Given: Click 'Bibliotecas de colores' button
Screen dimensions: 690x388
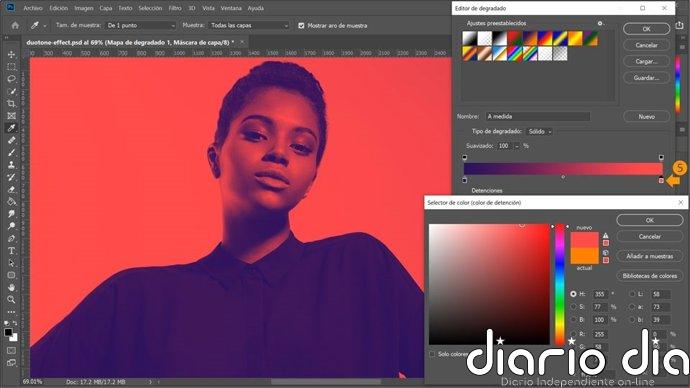Looking at the screenshot, I should pos(650,276).
